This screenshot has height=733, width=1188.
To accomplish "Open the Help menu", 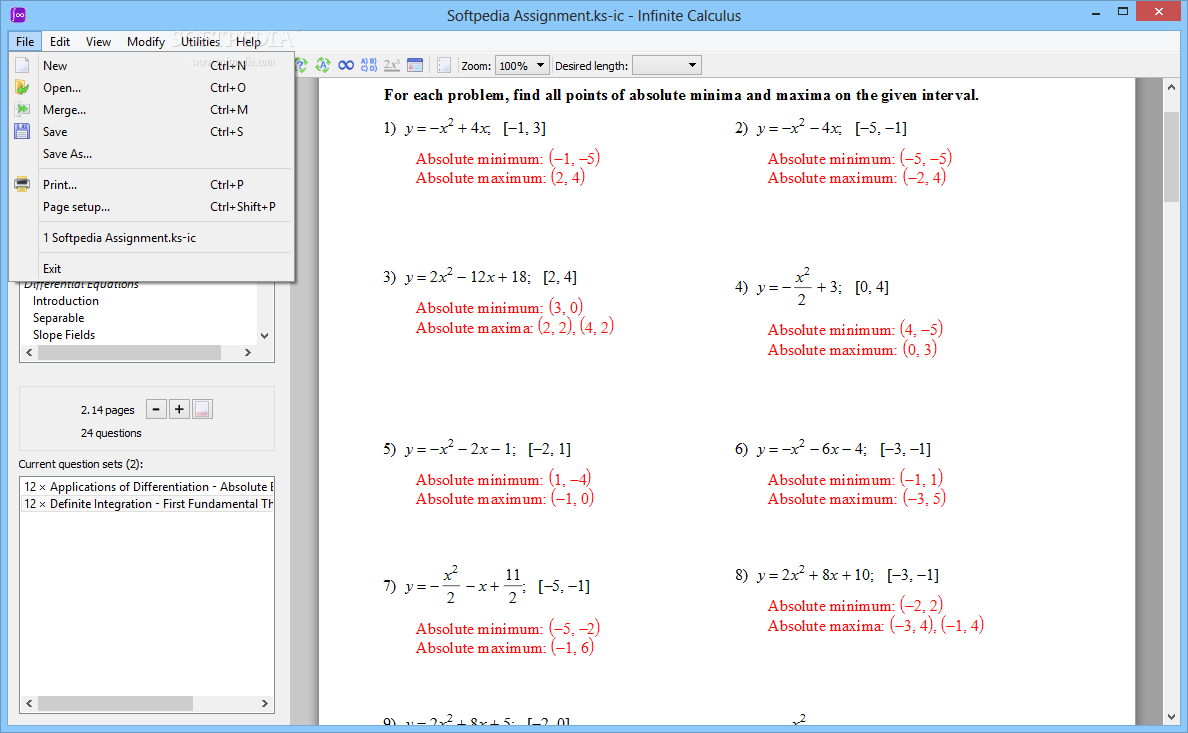I will pyautogui.click(x=248, y=42).
